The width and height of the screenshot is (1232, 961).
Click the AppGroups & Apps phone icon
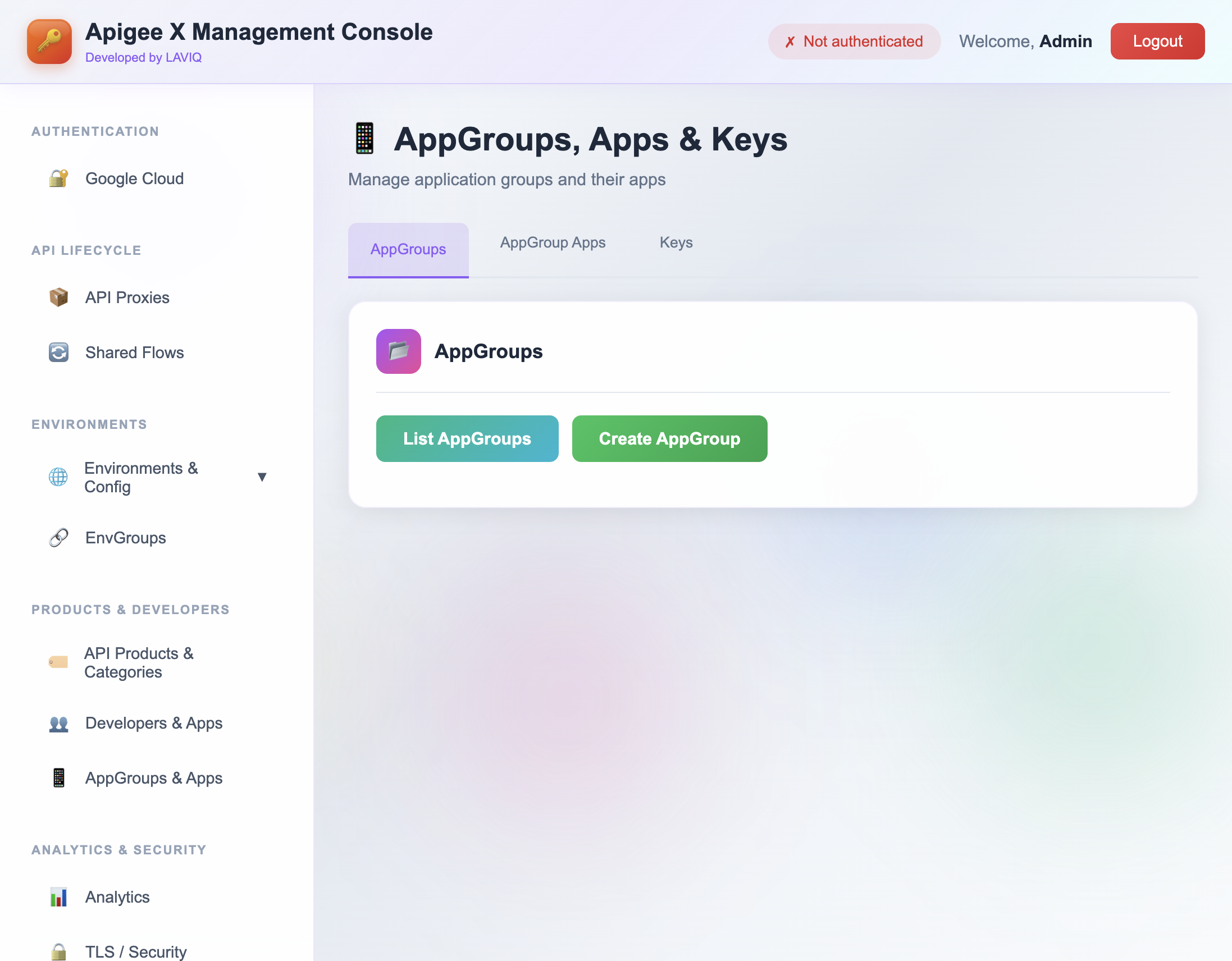point(58,777)
